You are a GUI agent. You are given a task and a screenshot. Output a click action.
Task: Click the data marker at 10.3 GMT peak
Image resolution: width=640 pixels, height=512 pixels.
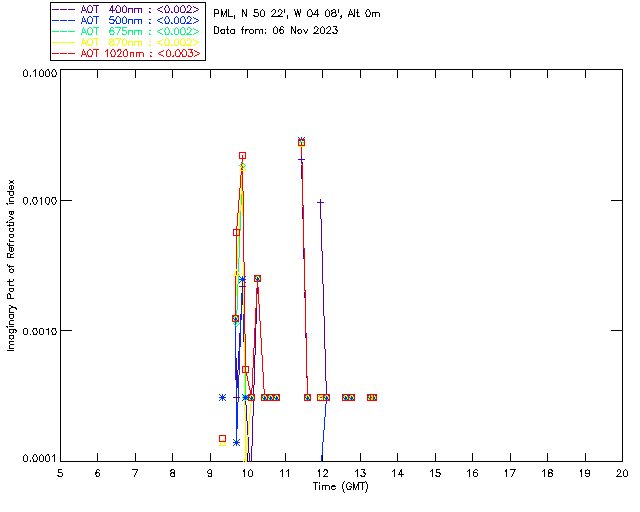[258, 278]
